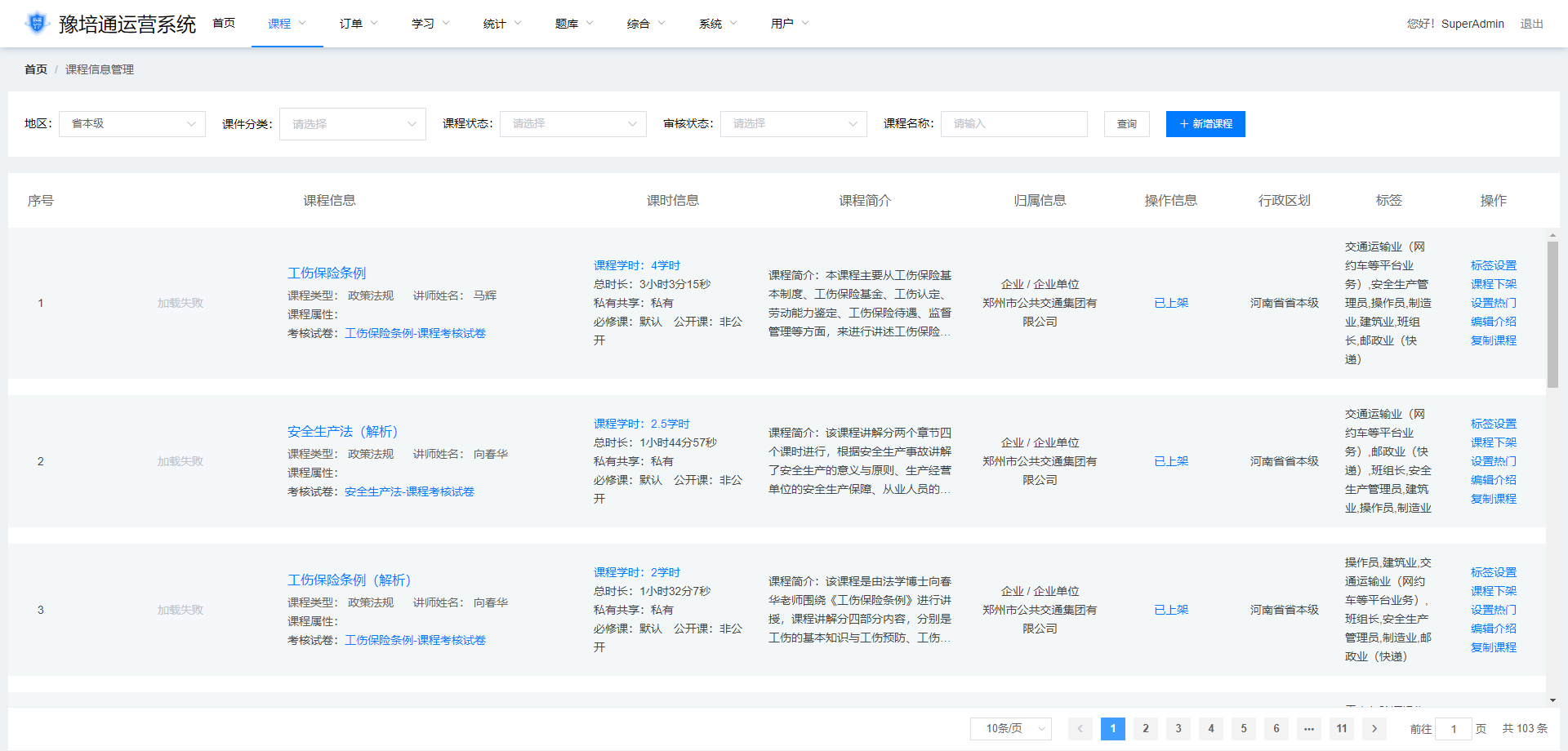Screen dimensions: 1568x751
Task: Focus the 课程名称 input field
Action: pyautogui.click(x=1014, y=124)
